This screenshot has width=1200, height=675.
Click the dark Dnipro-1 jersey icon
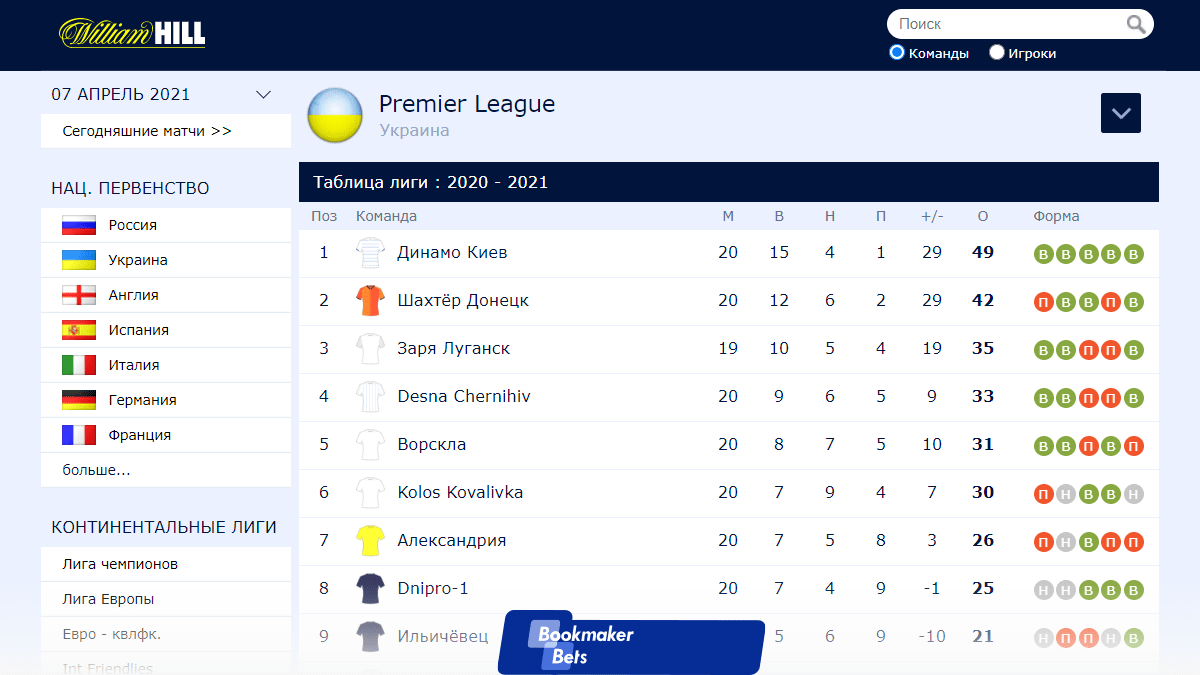[370, 588]
